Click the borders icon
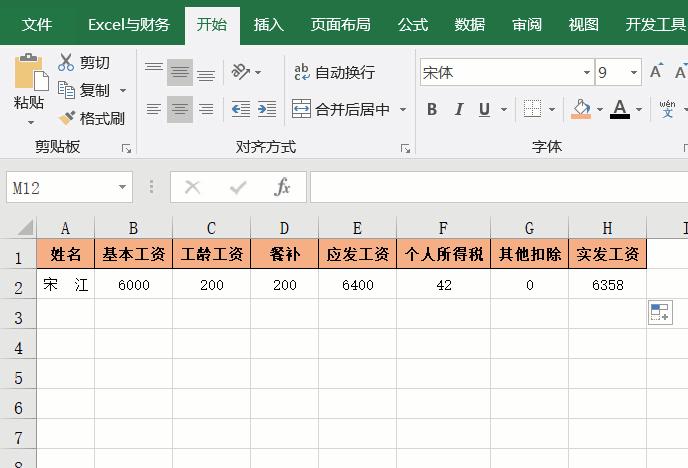The image size is (688, 468). pyautogui.click(x=532, y=109)
